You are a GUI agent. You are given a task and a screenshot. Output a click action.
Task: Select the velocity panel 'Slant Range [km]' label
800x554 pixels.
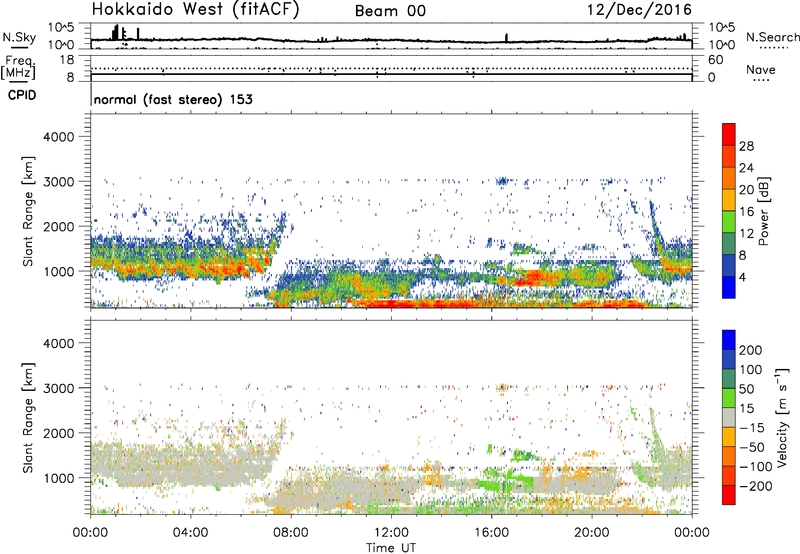coord(28,417)
